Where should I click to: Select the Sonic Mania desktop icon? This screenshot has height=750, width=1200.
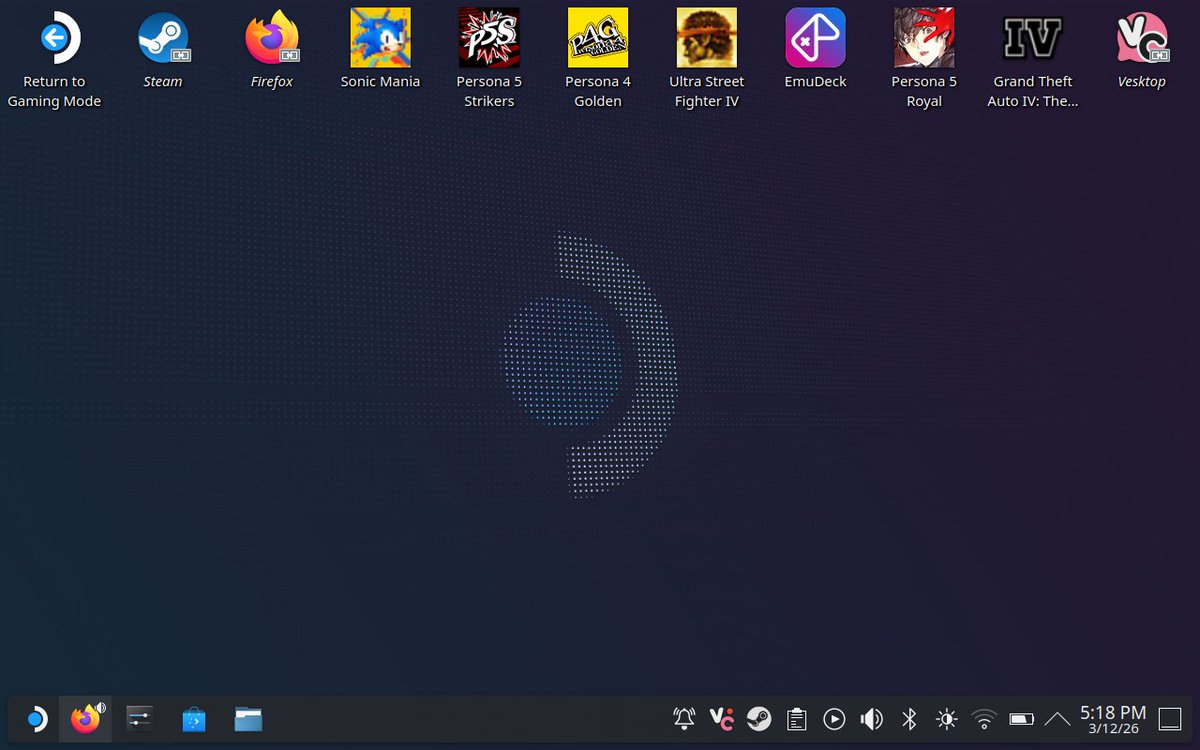pos(380,50)
